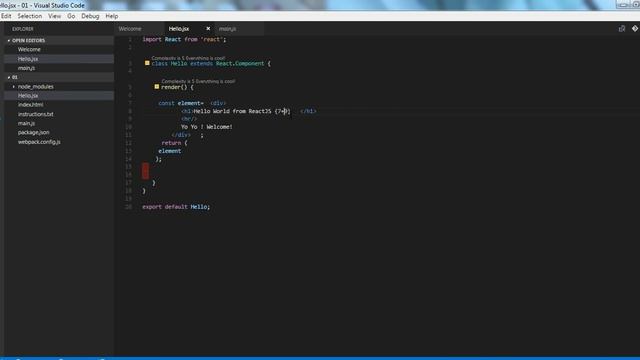
Task: Click the split editor icon
Action: (622, 29)
